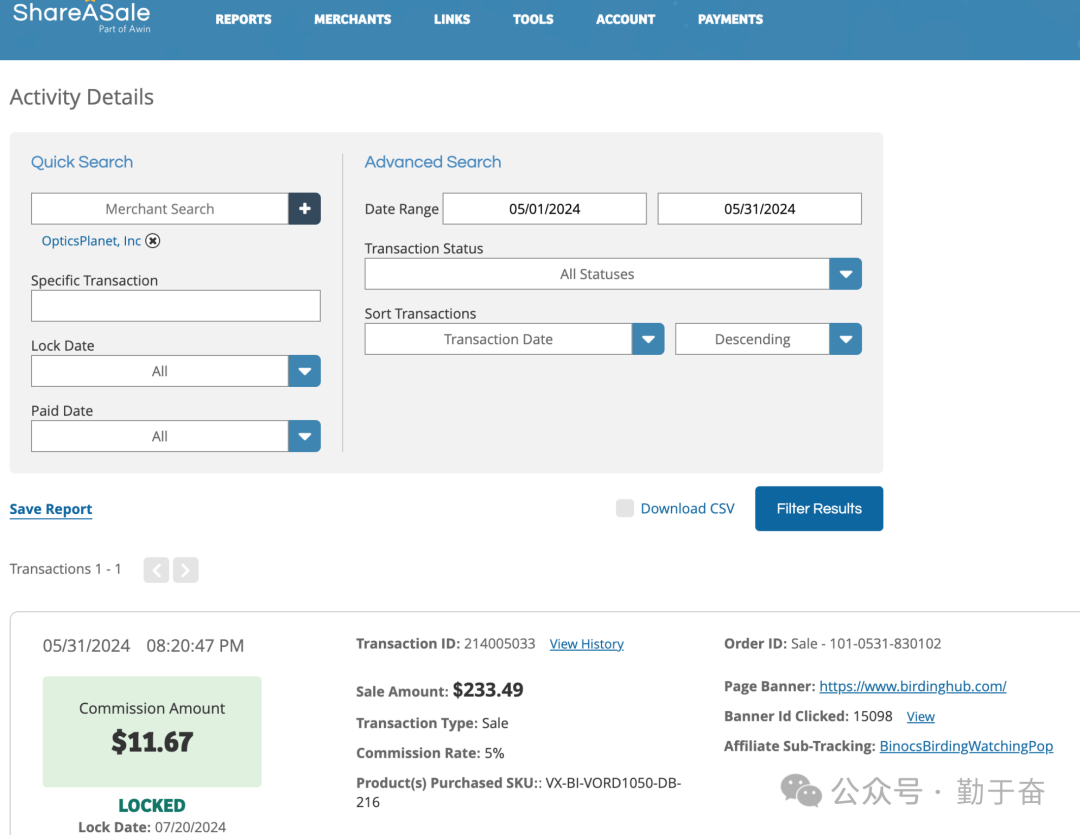Screen dimensions: 1080x835
Task: Select the Payments menu item
Action: 730,19
